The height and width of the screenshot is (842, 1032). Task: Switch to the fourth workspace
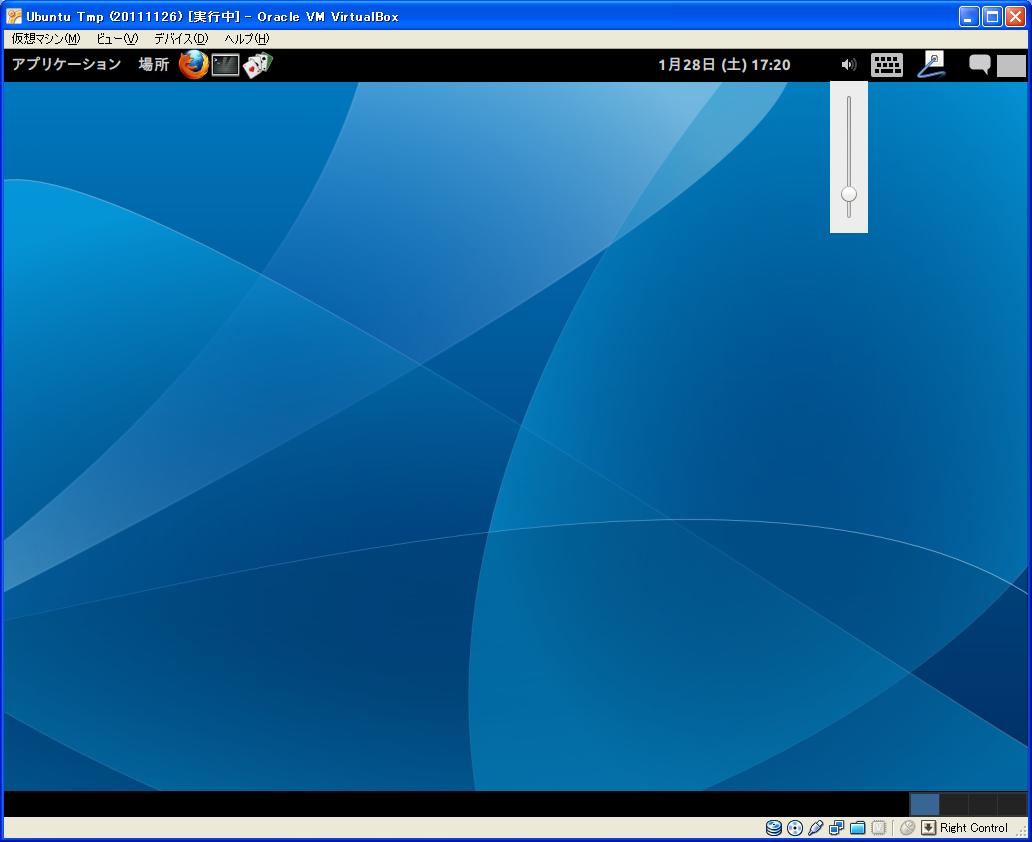tap(1012, 804)
